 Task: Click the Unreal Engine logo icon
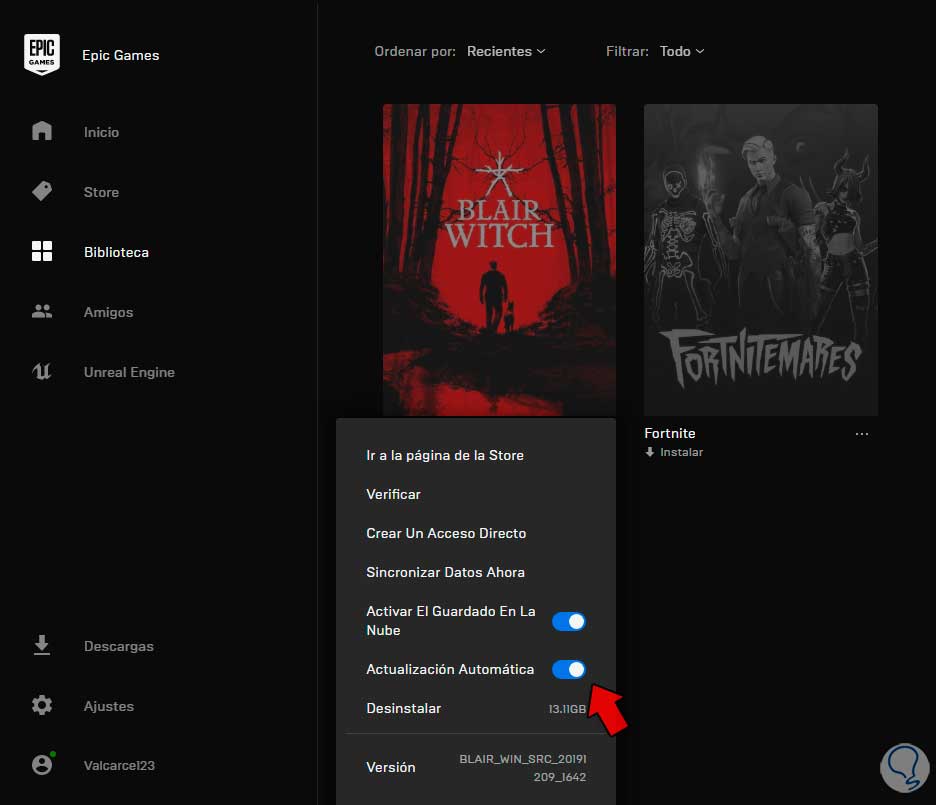[42, 371]
